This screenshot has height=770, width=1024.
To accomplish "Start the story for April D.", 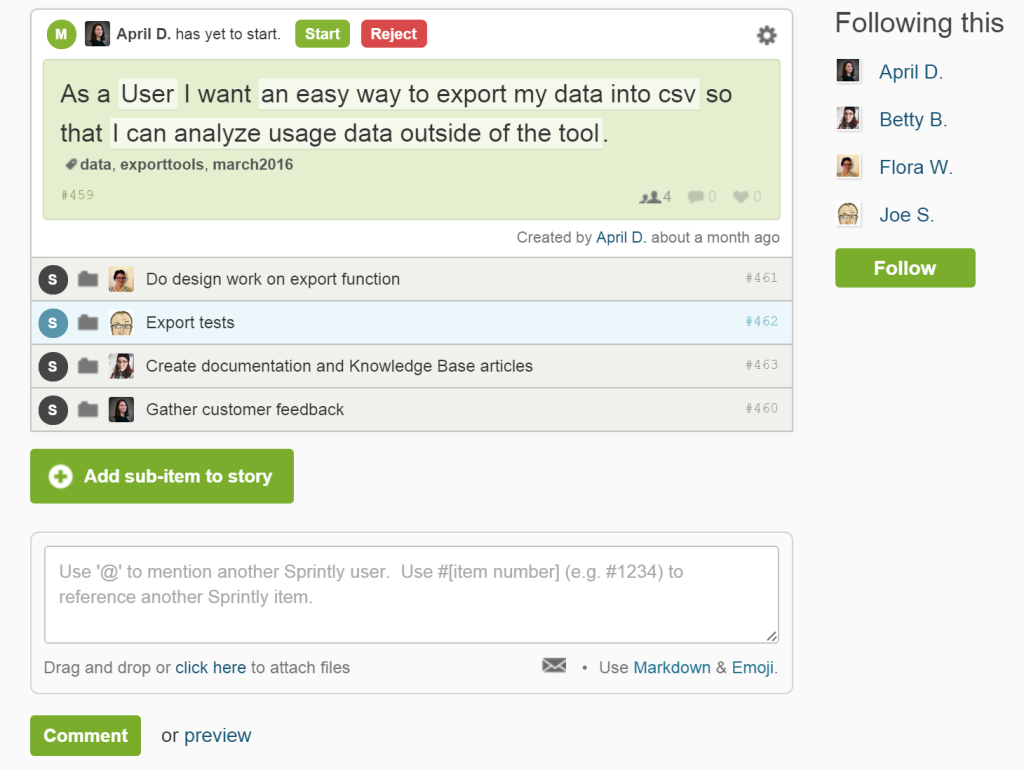I will click(322, 33).
